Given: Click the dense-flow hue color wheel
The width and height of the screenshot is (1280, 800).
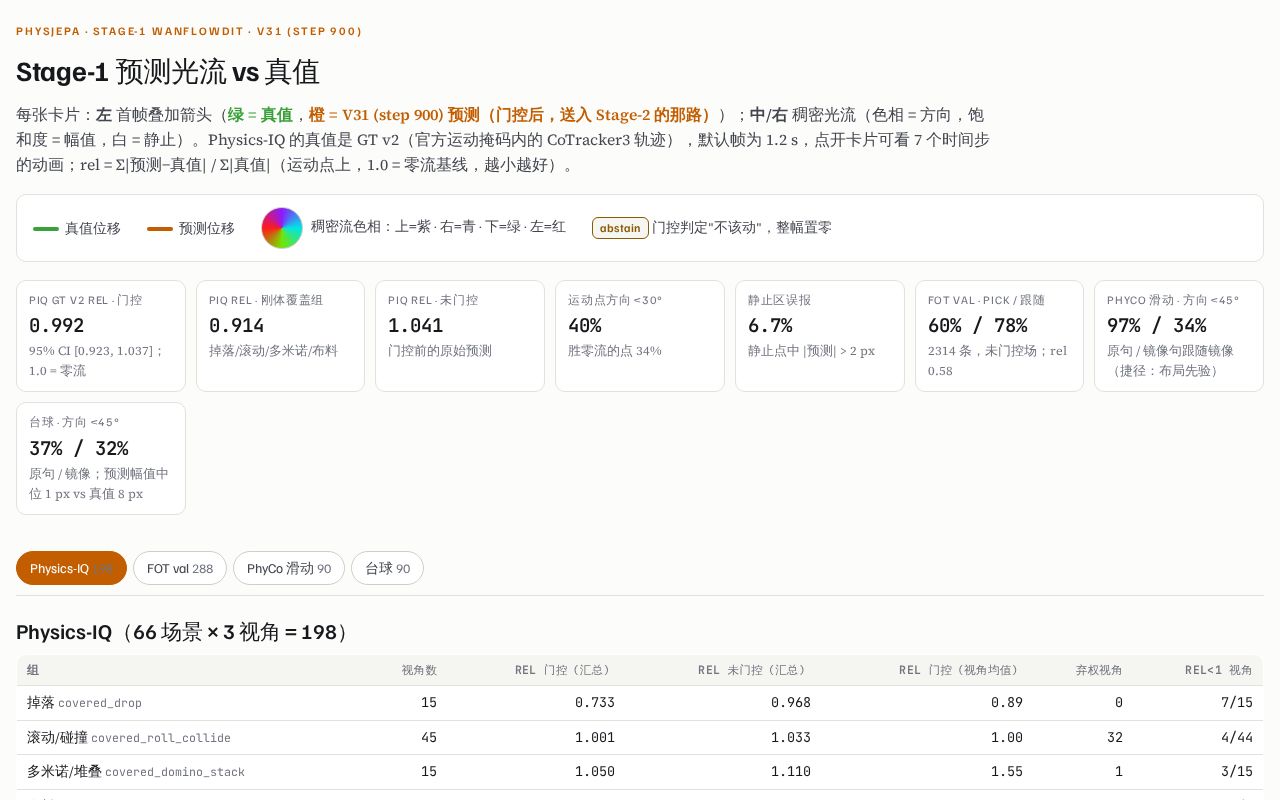Looking at the screenshot, I should (x=282, y=228).
